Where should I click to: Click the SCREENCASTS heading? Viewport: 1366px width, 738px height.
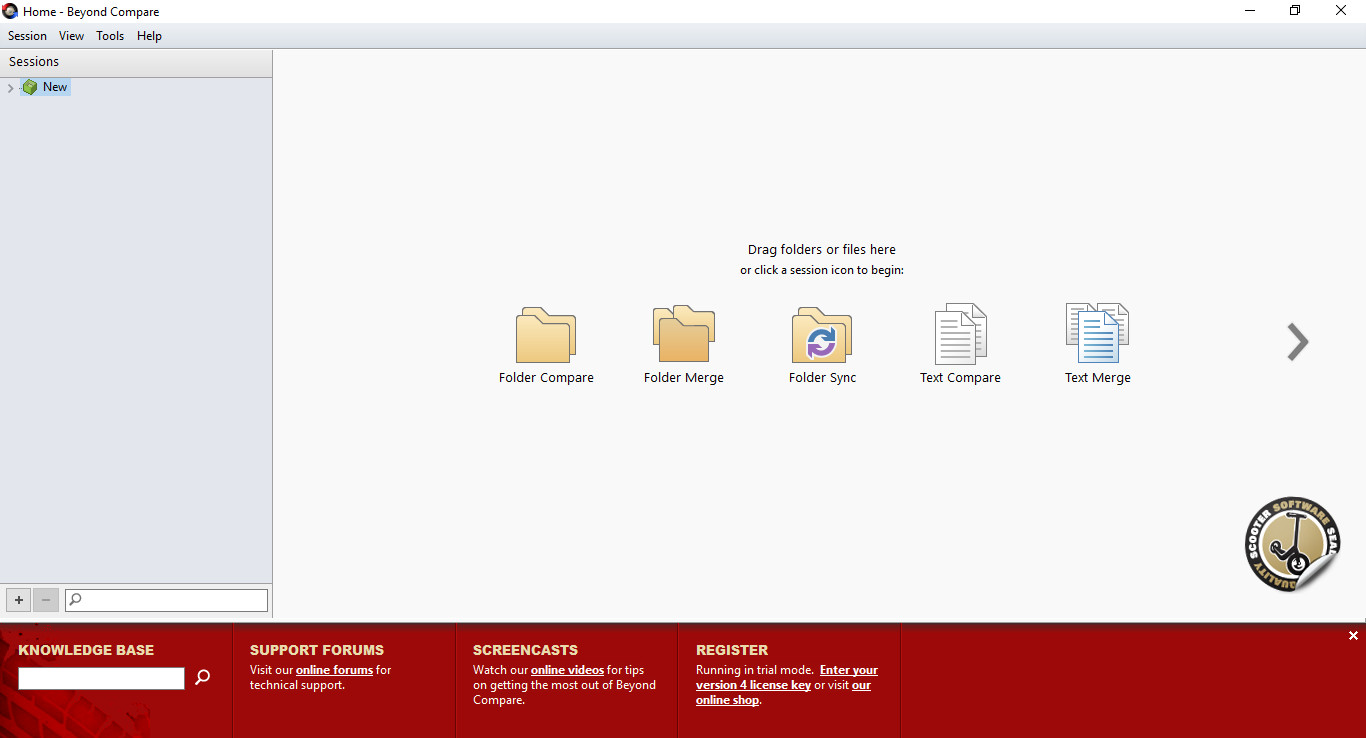coord(525,650)
